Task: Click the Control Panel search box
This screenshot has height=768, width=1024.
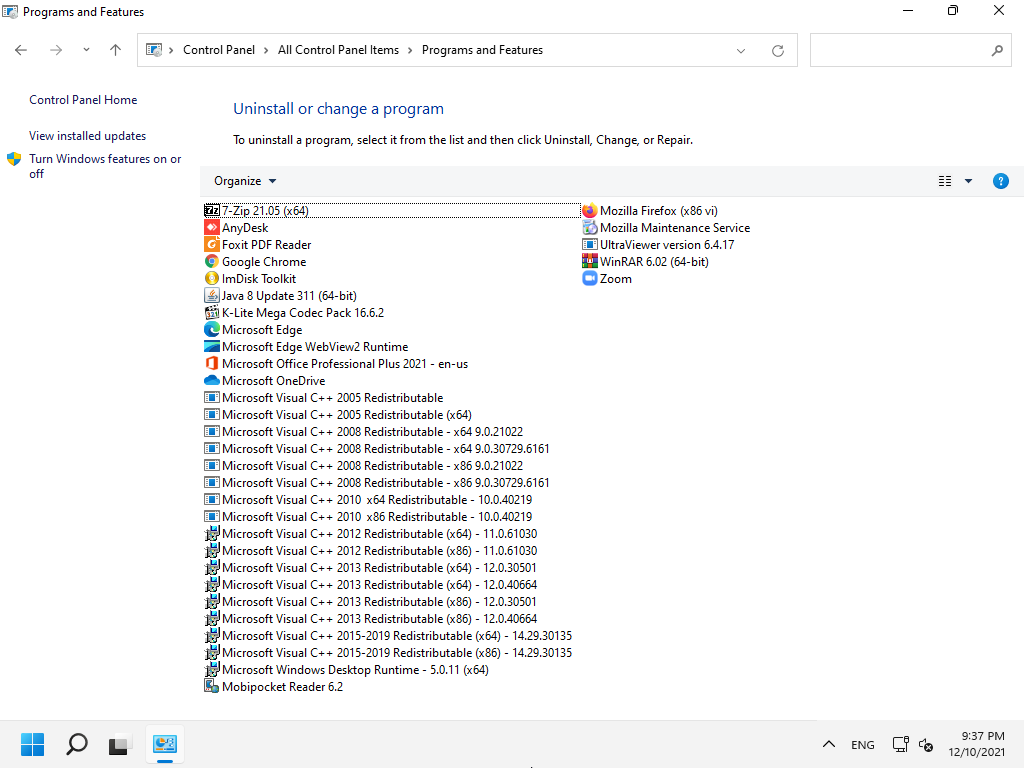Action: click(x=900, y=50)
